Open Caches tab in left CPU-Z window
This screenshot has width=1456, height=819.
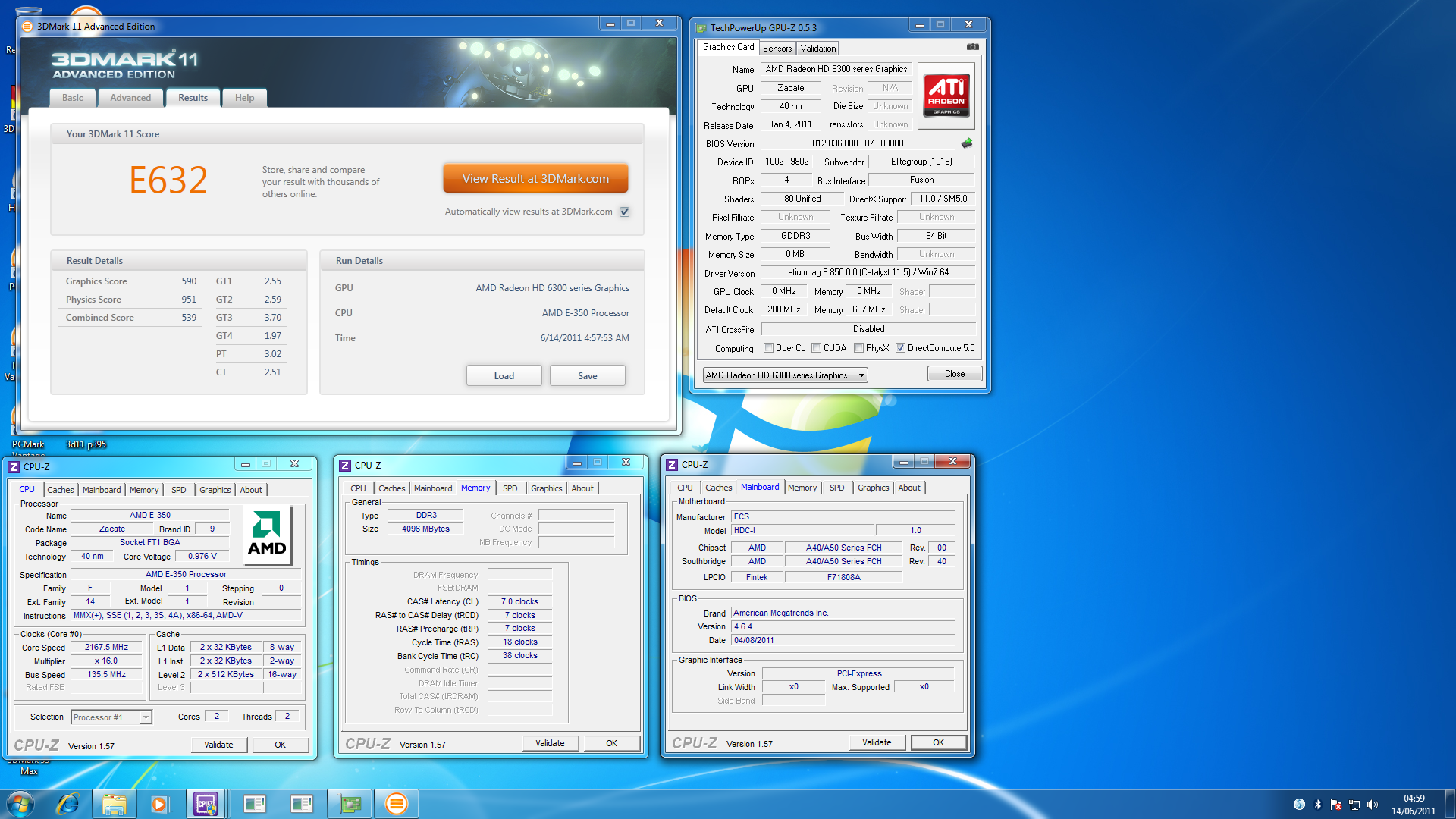[61, 490]
